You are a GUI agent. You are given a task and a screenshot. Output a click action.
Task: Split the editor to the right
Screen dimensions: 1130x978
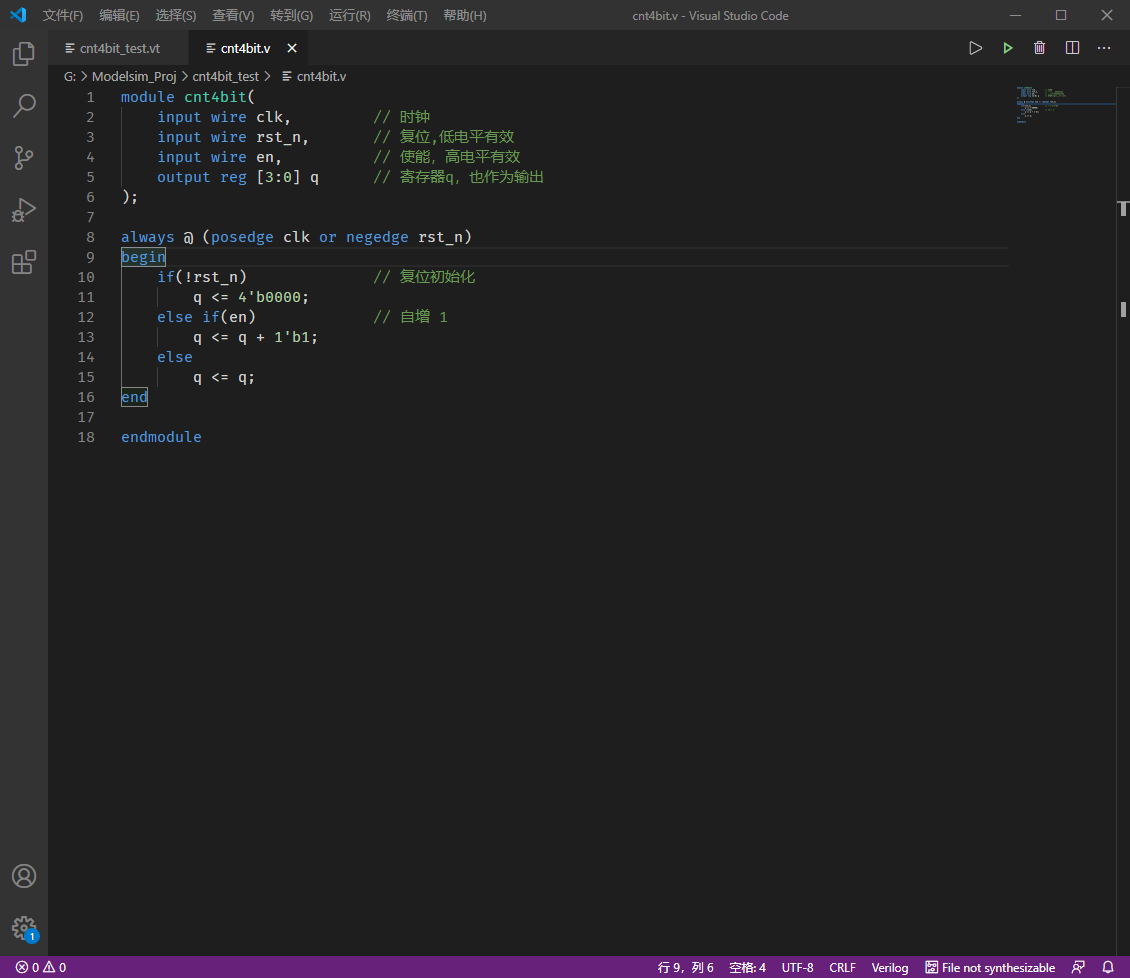1072,48
